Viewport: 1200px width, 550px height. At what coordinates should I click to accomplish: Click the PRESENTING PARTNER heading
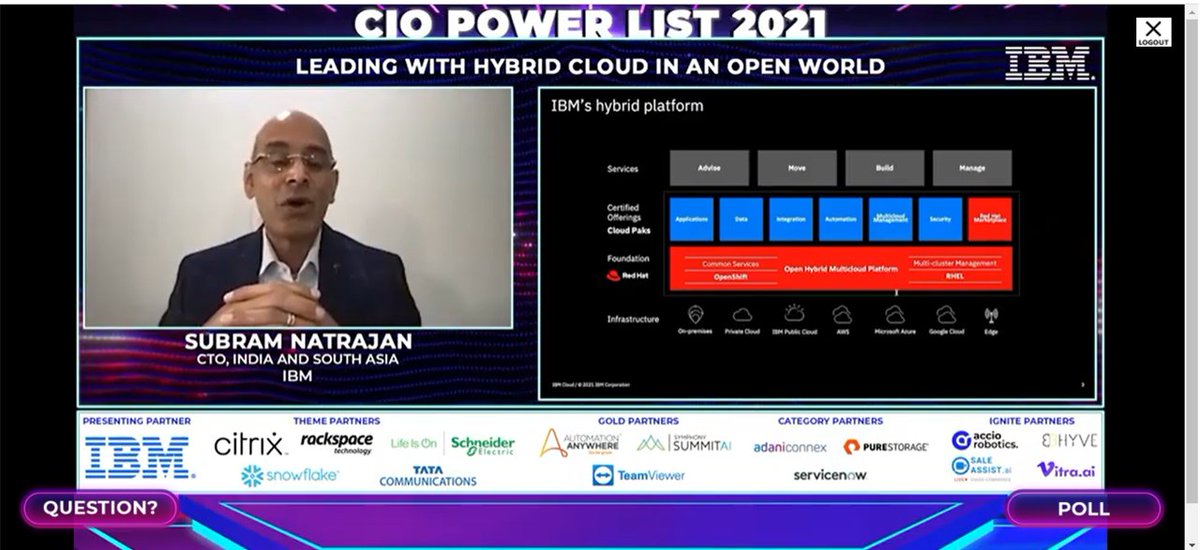(x=136, y=421)
